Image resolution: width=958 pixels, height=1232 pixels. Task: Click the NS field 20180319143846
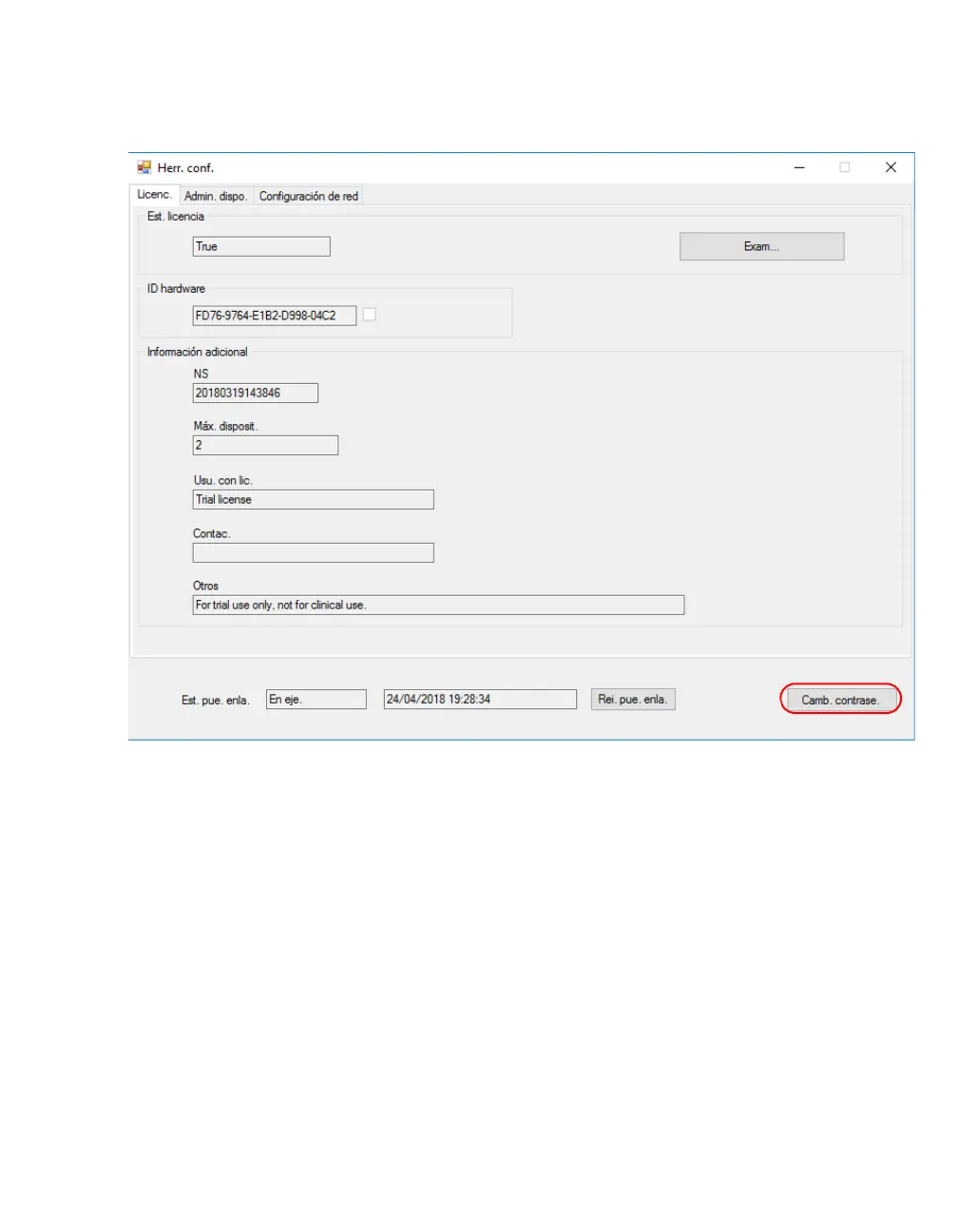click(256, 393)
